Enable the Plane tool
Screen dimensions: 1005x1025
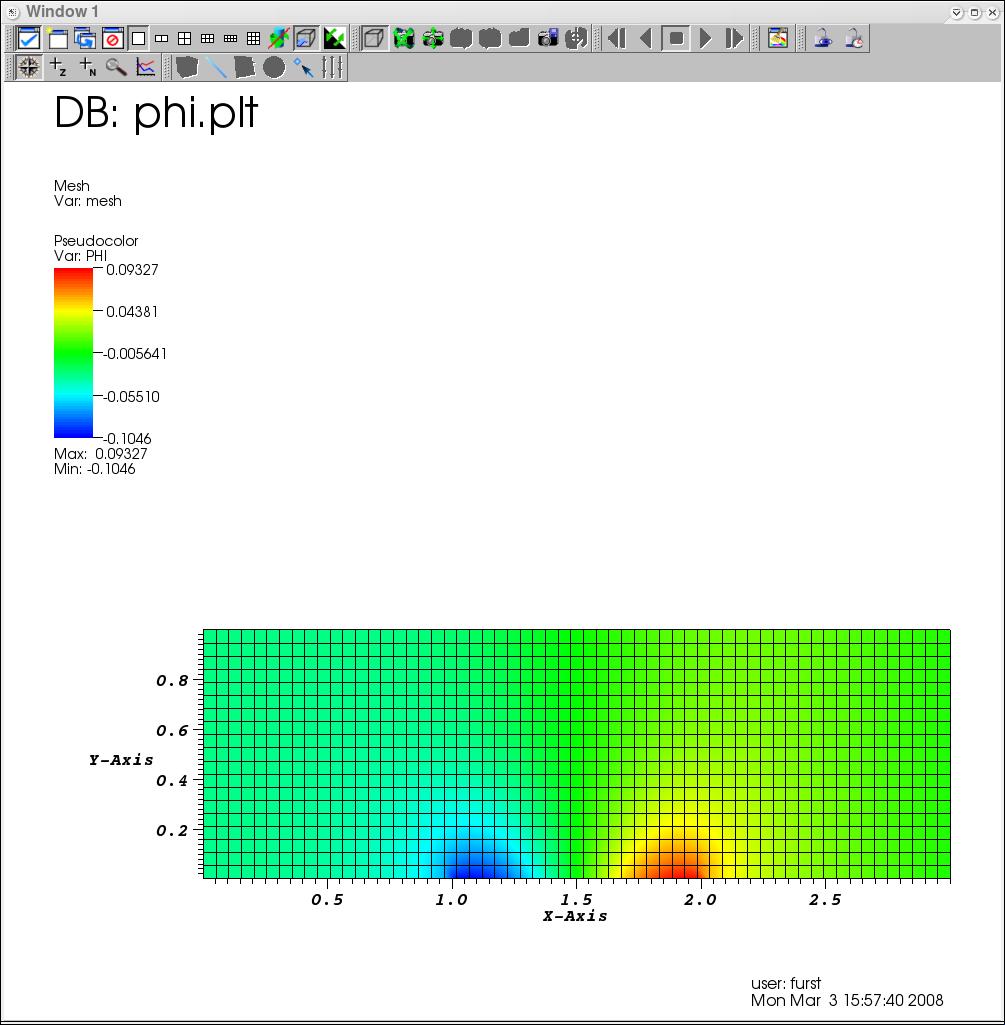coord(245,67)
